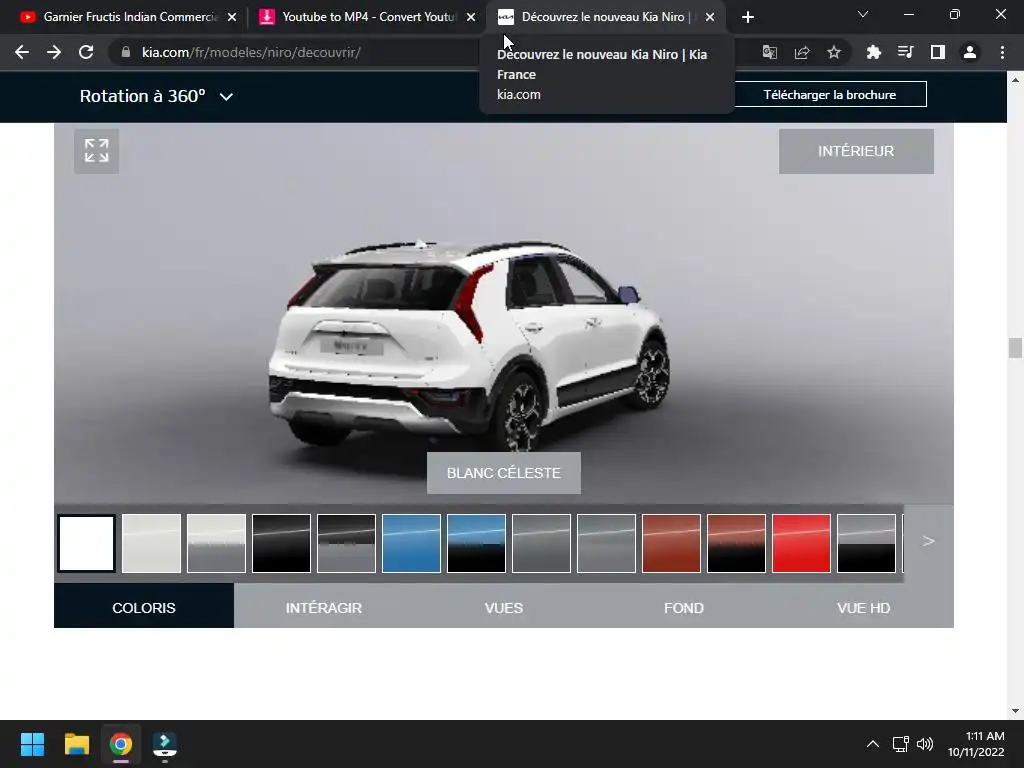Select the VUE HD tab

pos(863,607)
